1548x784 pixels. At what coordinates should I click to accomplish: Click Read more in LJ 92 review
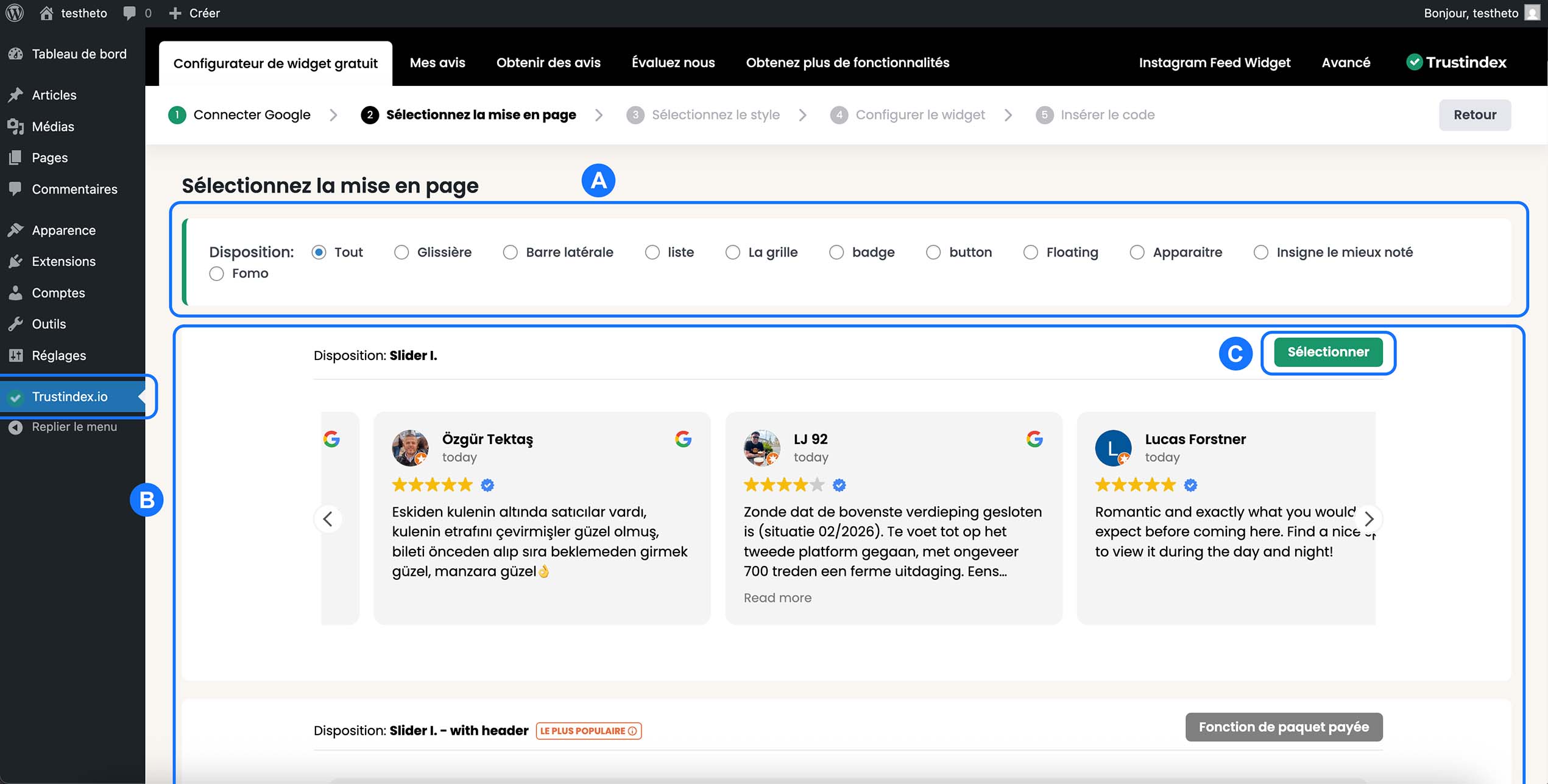click(x=777, y=598)
